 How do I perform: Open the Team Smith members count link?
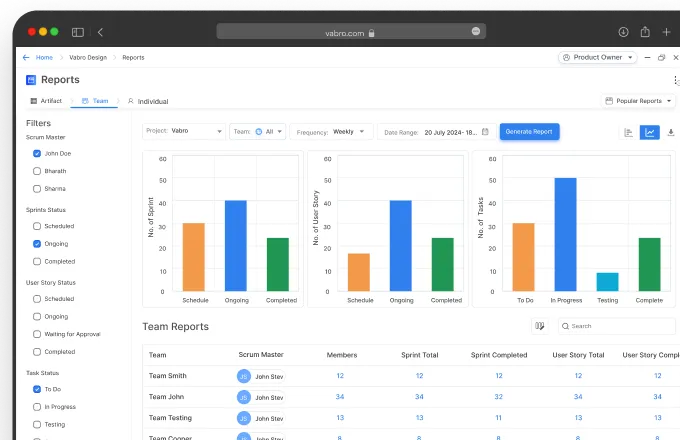pyautogui.click(x=340, y=375)
